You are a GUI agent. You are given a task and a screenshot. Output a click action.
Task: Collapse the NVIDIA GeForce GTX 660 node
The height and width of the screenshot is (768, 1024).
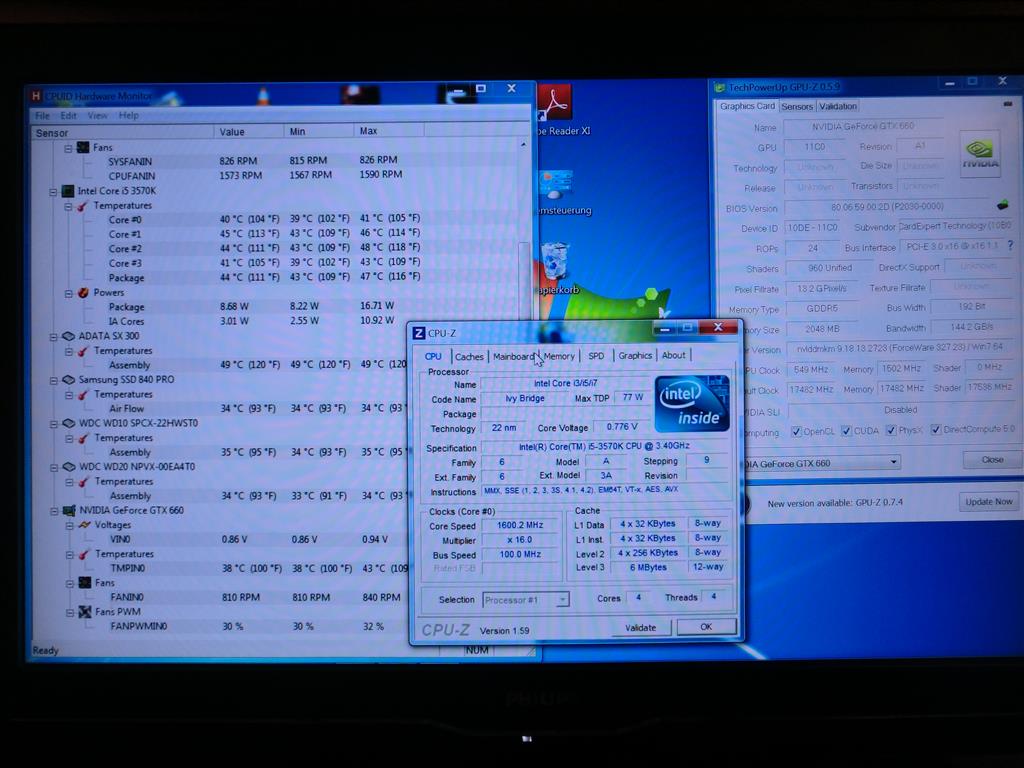point(55,511)
